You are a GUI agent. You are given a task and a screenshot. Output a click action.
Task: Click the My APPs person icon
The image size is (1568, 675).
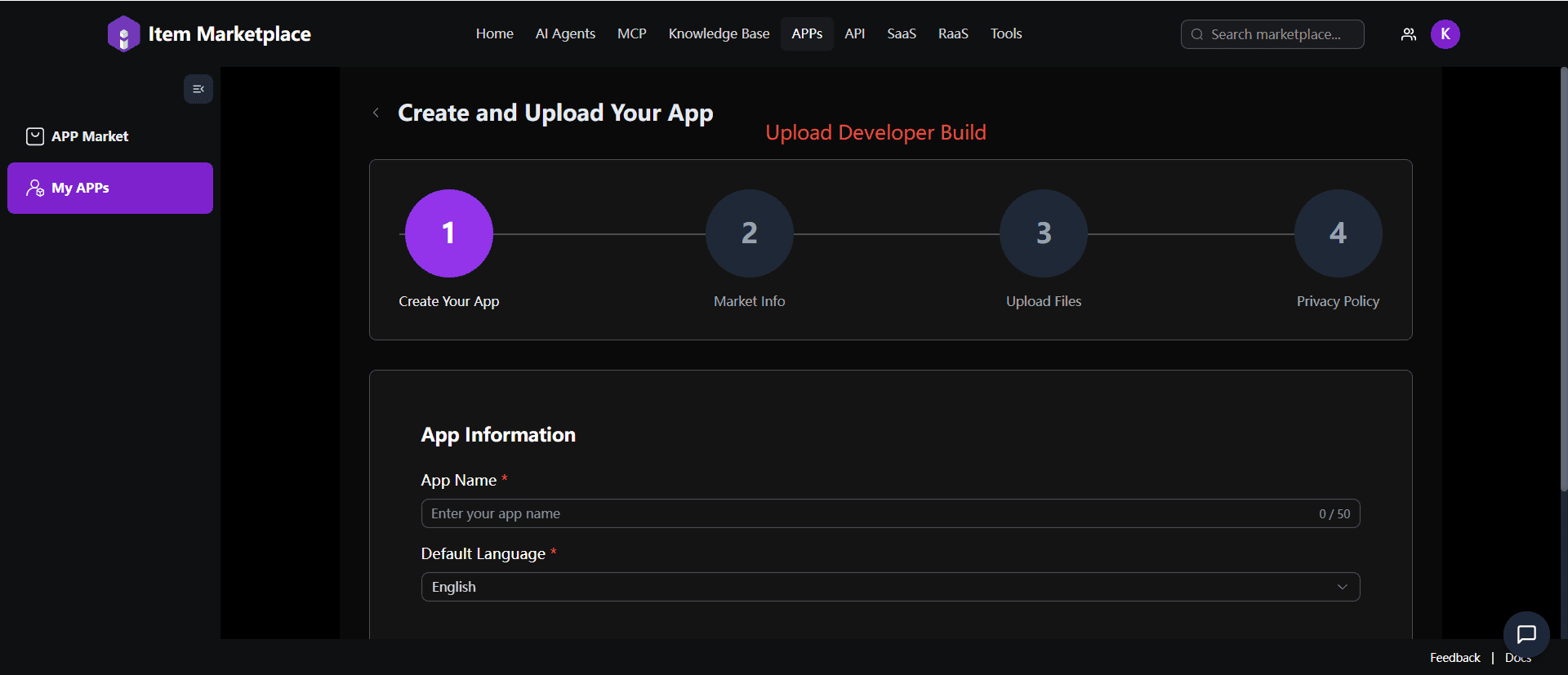pyautogui.click(x=35, y=188)
